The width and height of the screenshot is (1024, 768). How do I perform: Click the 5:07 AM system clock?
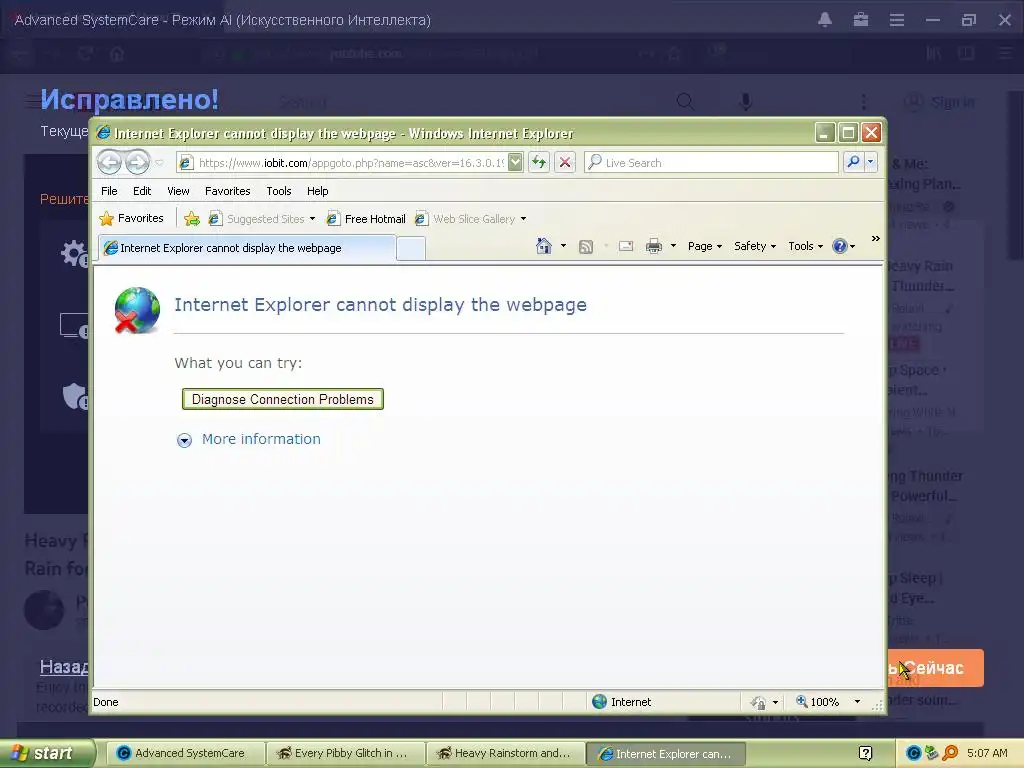click(x=987, y=753)
